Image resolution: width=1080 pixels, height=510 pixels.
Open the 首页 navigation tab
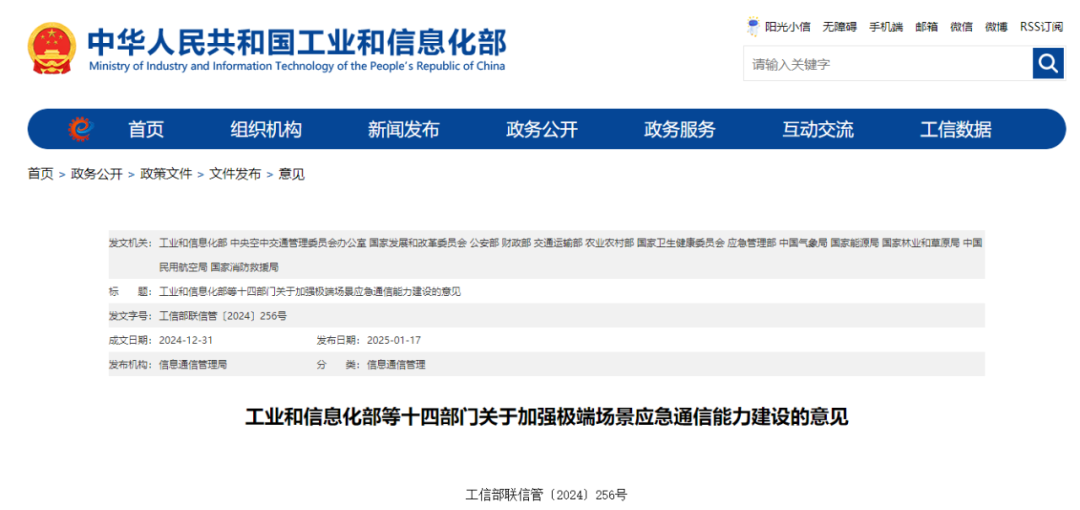click(x=146, y=129)
